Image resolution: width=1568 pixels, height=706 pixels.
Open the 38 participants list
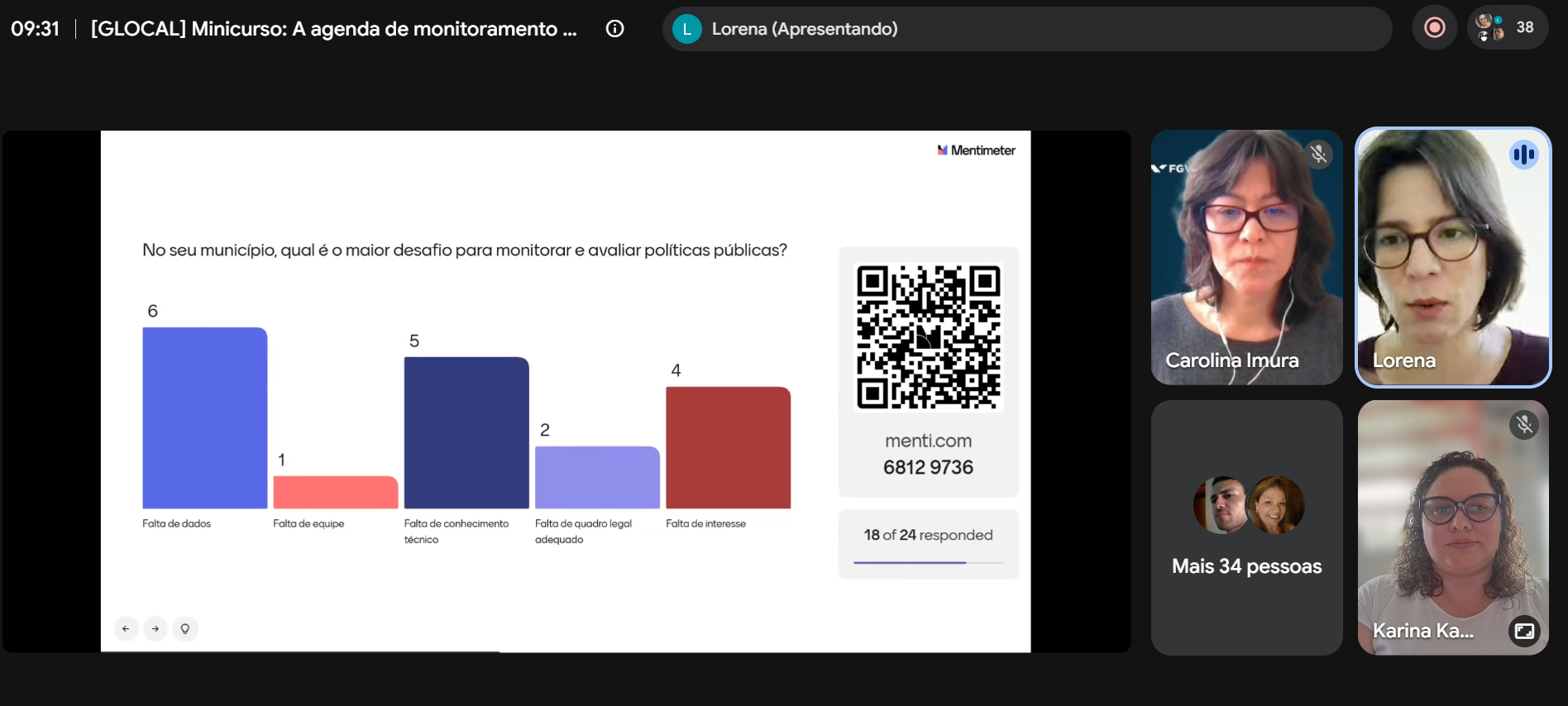click(x=1508, y=28)
